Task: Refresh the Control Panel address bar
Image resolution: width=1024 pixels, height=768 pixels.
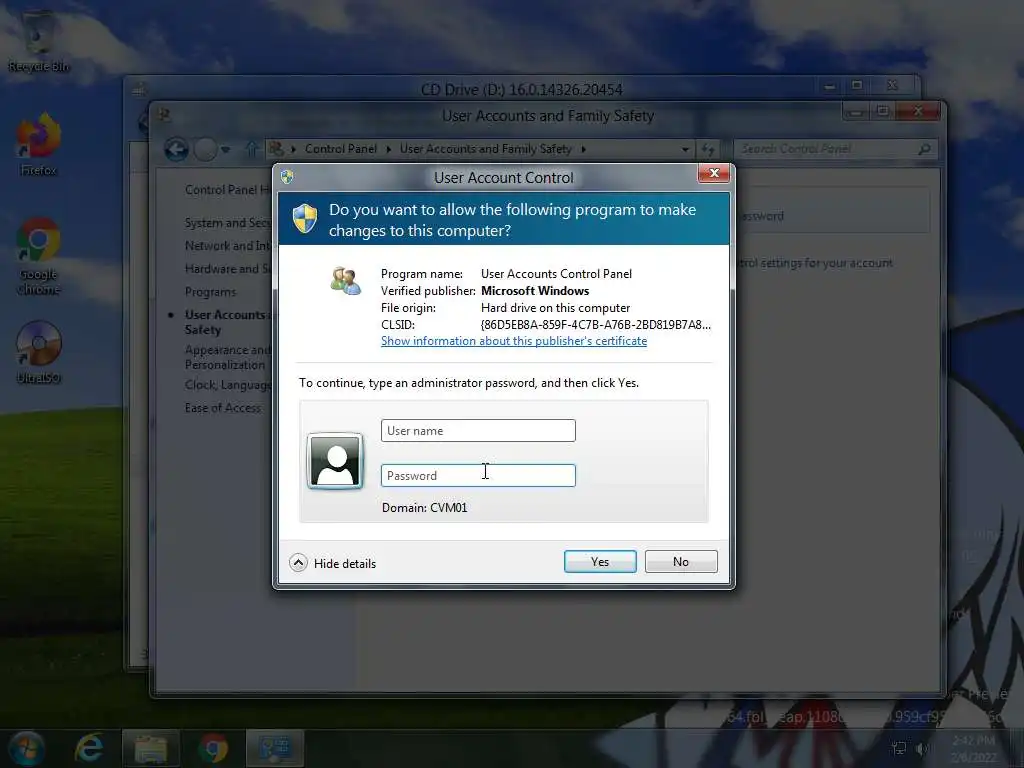Action: [708, 150]
